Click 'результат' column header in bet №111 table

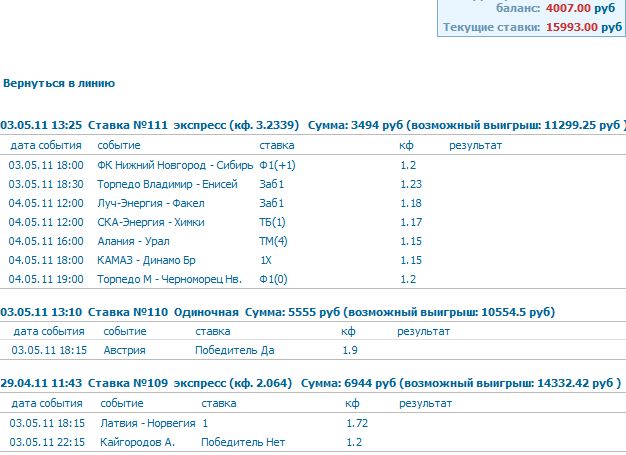pyautogui.click(x=474, y=146)
